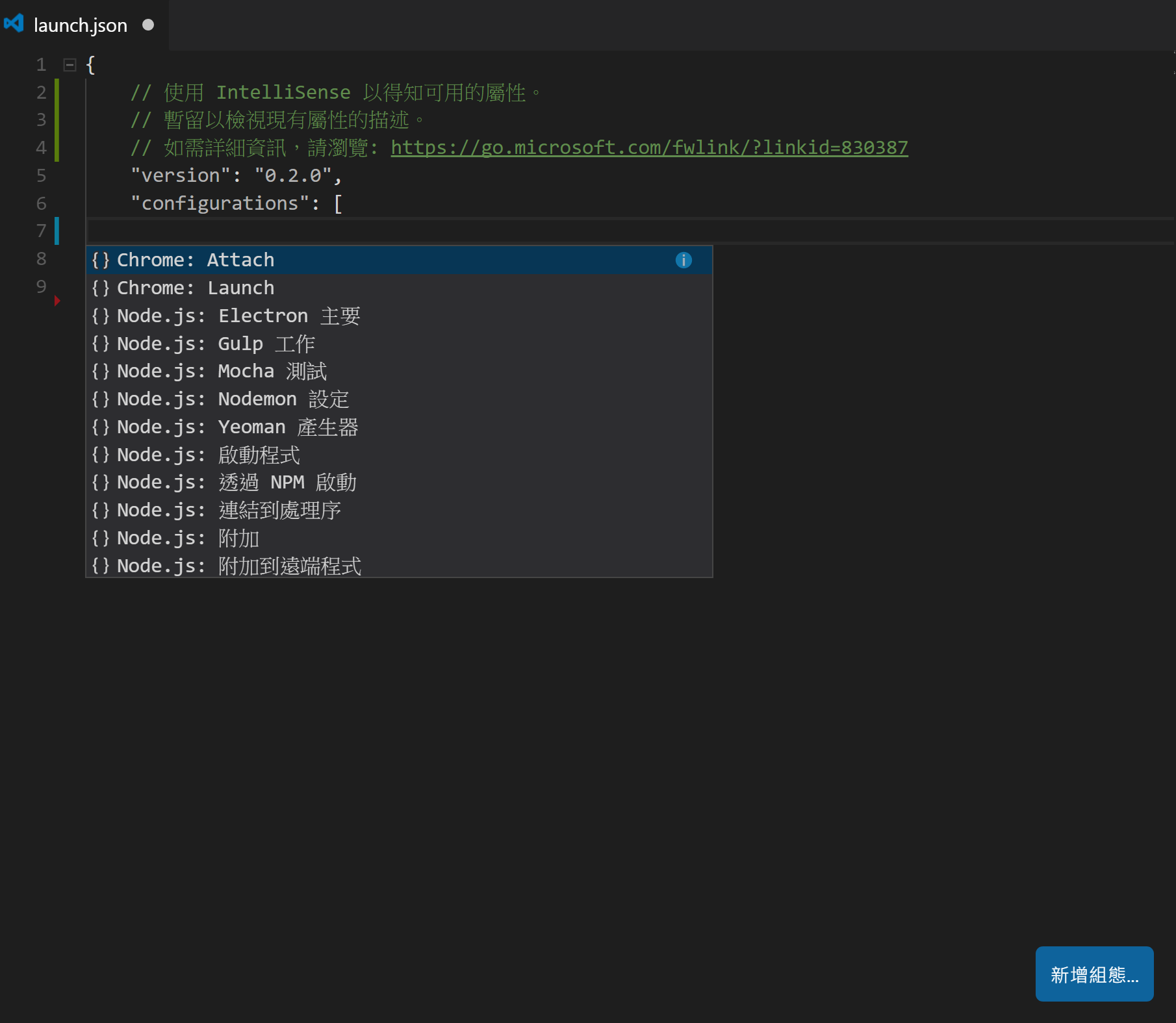Screen dimensions: 1176x1023
Task: Pick Node.js: 附加到遠端程式 suggestion
Action: click(400, 565)
